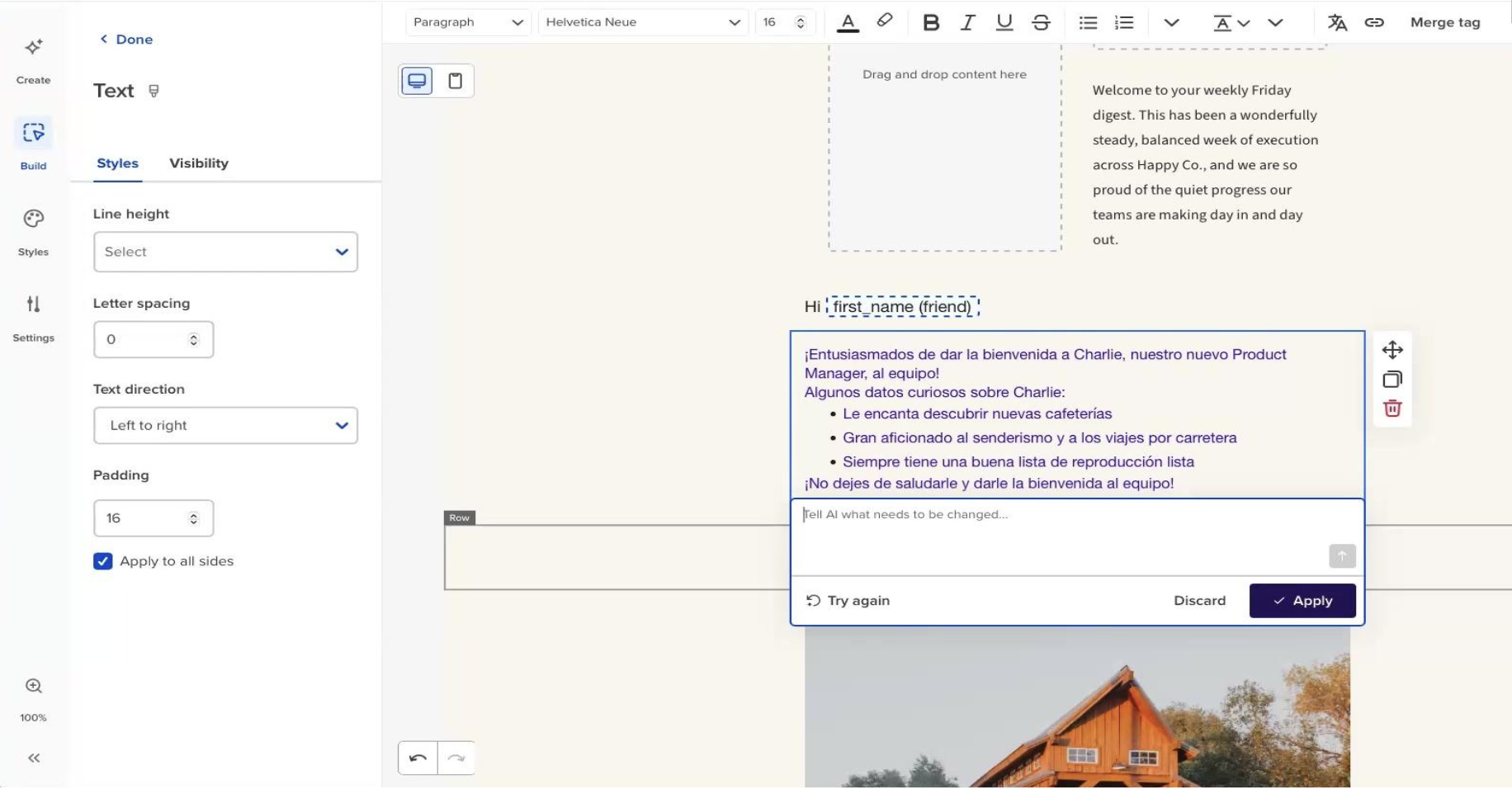Click the highlight marker icon
Image resolution: width=1512 pixels, height=789 pixels.
[x=885, y=21]
